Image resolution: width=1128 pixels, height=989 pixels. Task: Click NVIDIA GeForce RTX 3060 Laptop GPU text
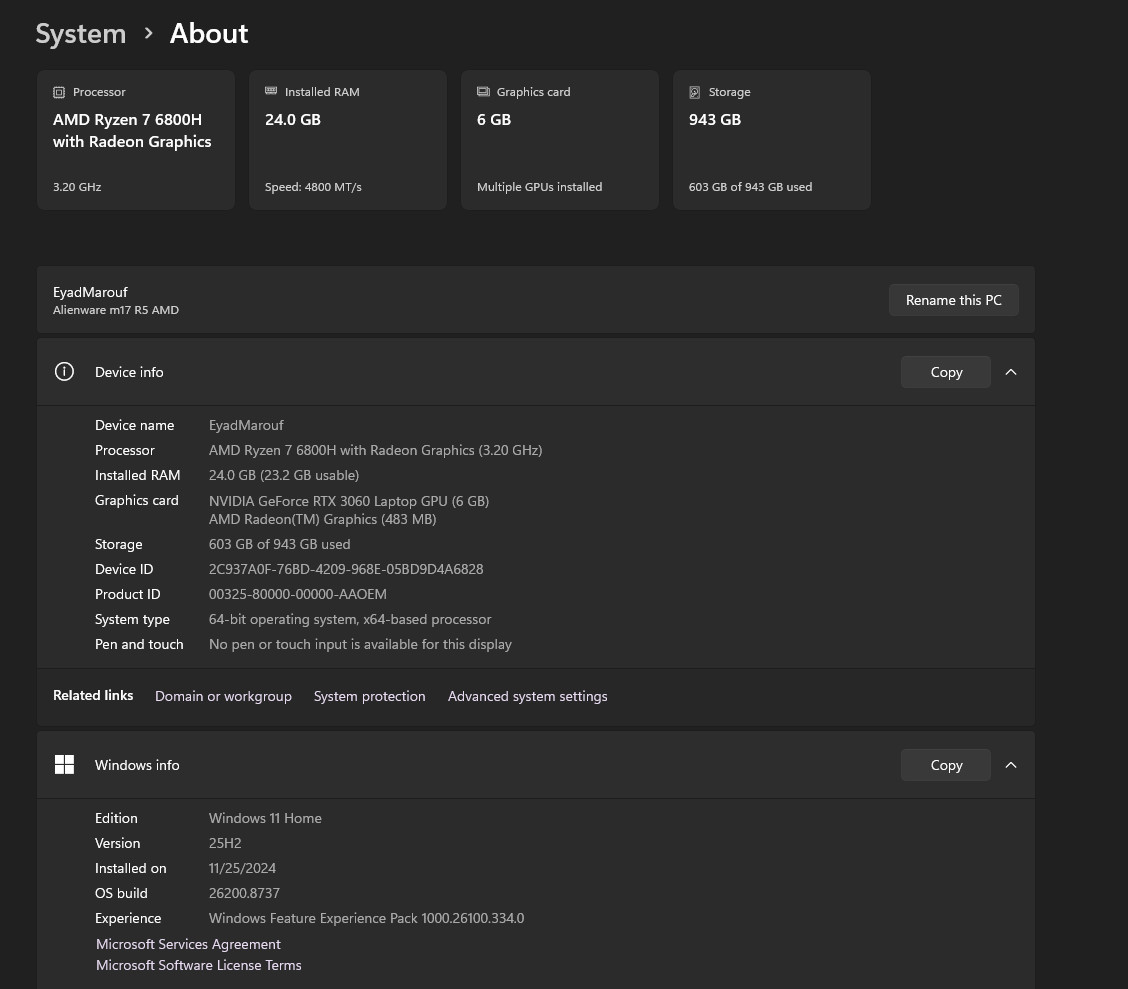349,501
